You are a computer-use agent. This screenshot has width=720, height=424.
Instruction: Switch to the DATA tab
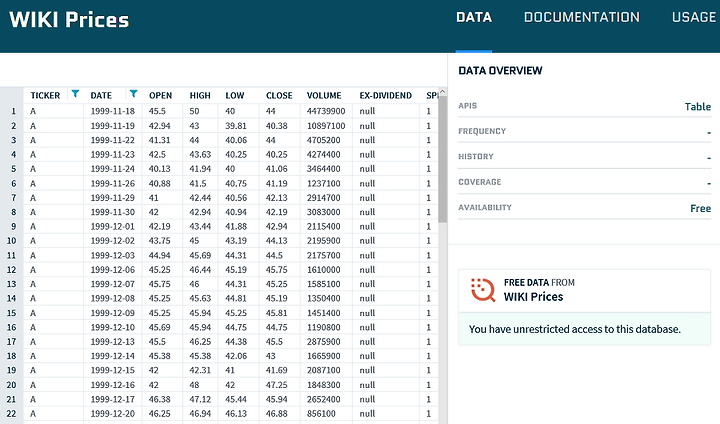(474, 17)
